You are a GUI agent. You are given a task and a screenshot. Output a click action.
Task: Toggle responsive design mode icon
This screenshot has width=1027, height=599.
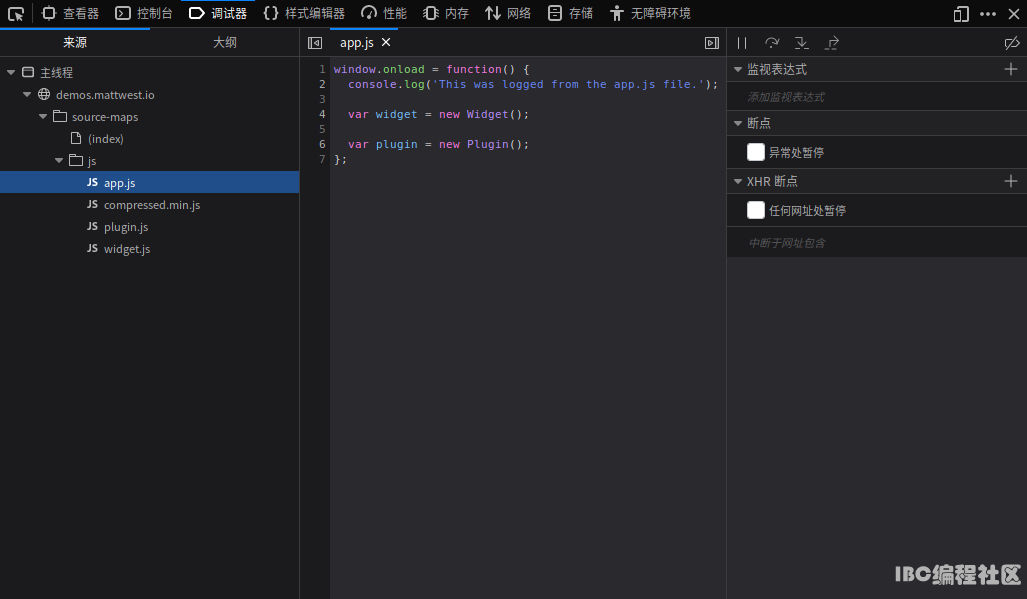tap(961, 14)
